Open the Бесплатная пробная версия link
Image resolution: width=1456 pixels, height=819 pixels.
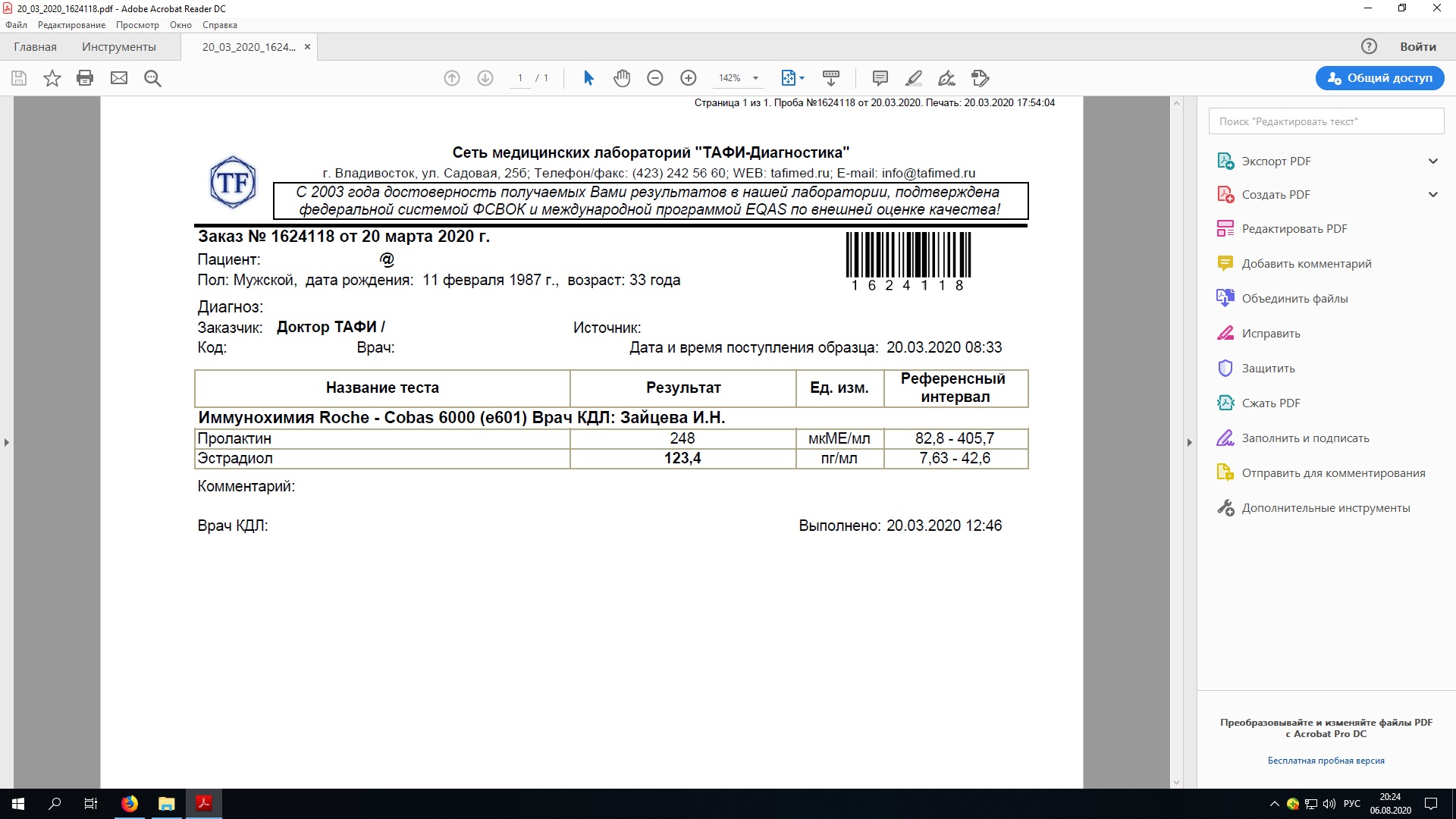1326,761
